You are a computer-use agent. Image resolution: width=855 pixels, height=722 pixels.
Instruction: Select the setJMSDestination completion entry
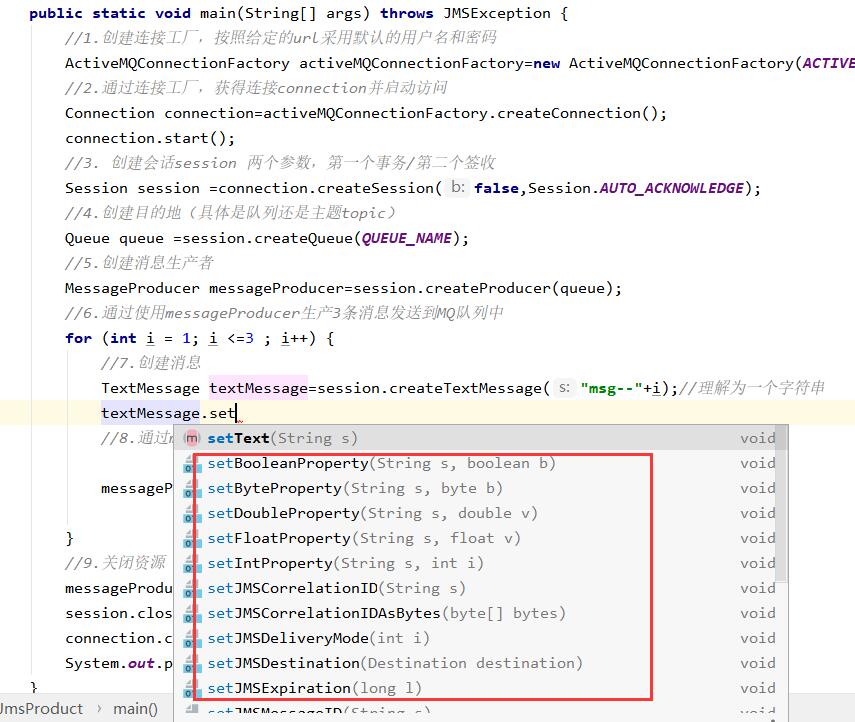pos(394,663)
